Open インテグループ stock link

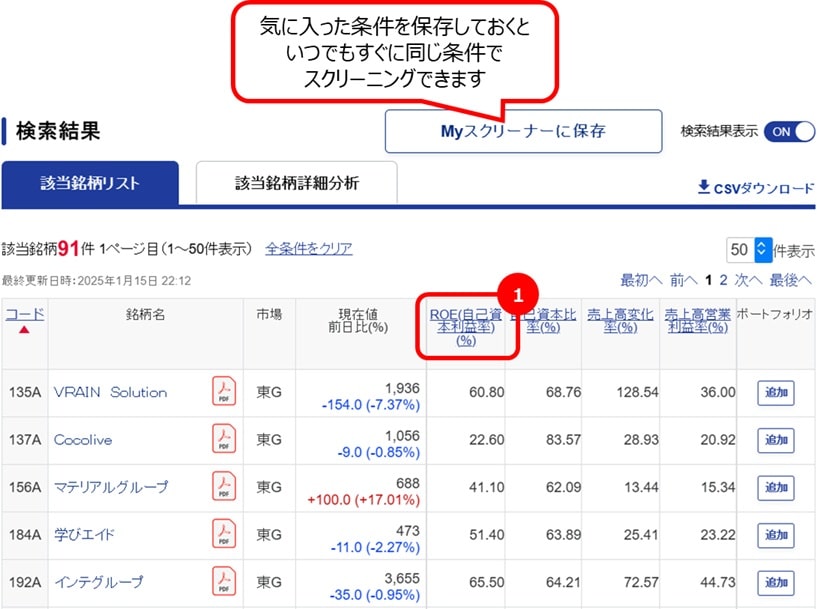pyautogui.click(x=98, y=582)
